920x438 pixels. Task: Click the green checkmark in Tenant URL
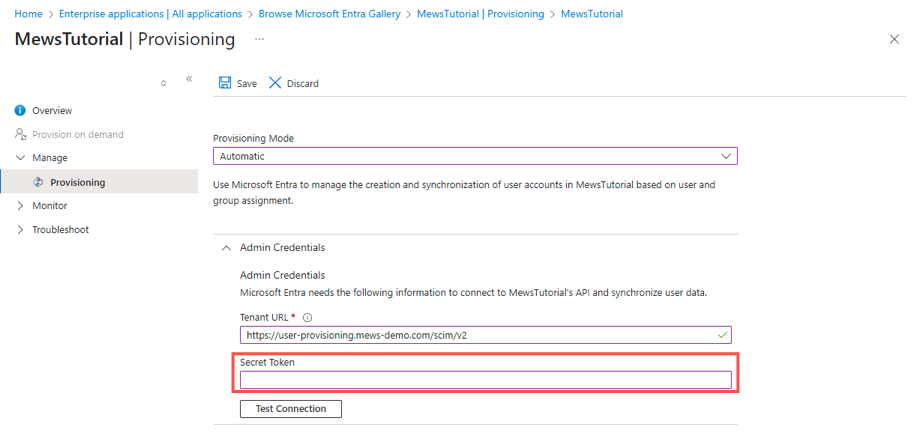722,335
